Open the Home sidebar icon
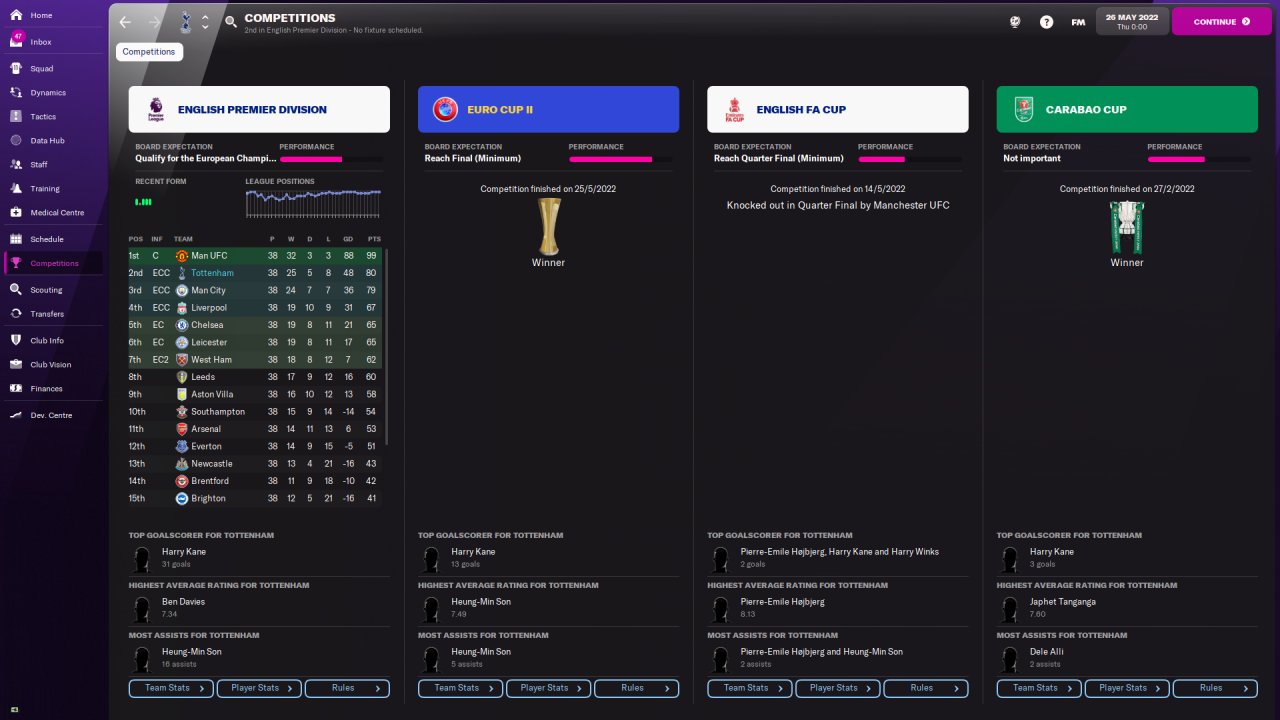This screenshot has width=1280, height=720. pyautogui.click(x=16, y=16)
